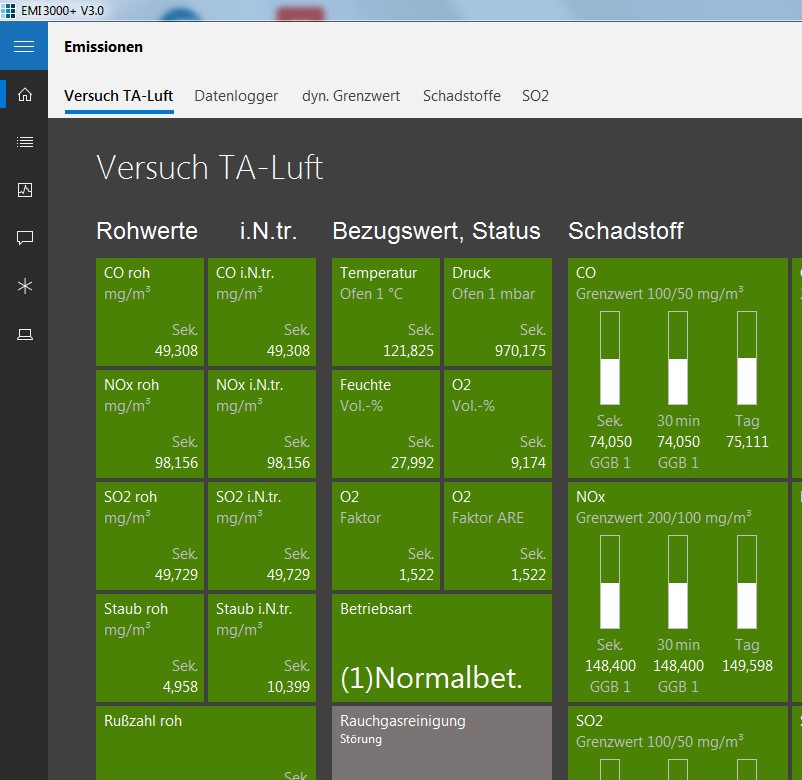Select the NOx roh tile

150,424
